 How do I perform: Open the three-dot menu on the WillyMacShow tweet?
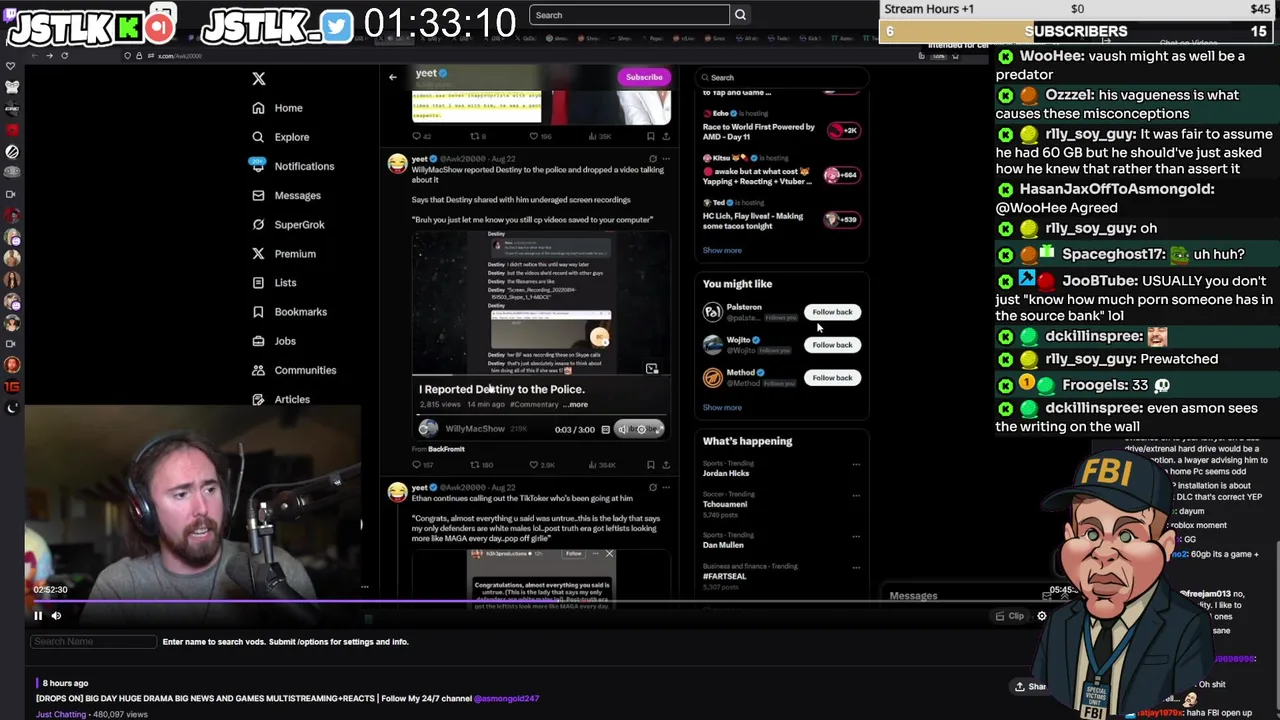(x=666, y=159)
